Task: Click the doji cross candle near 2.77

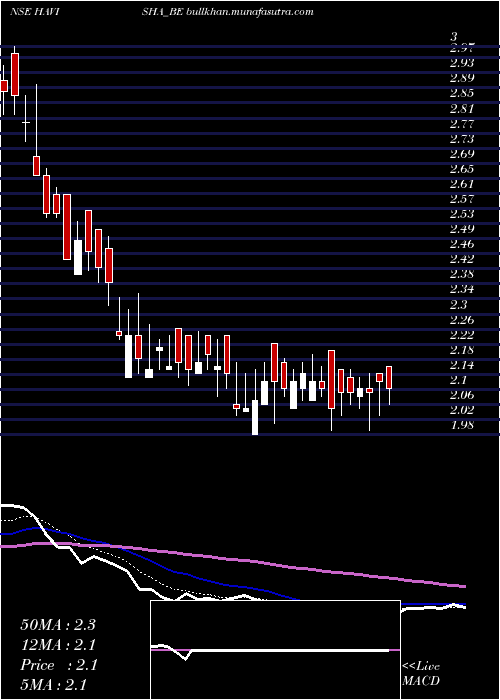Action: (26, 122)
